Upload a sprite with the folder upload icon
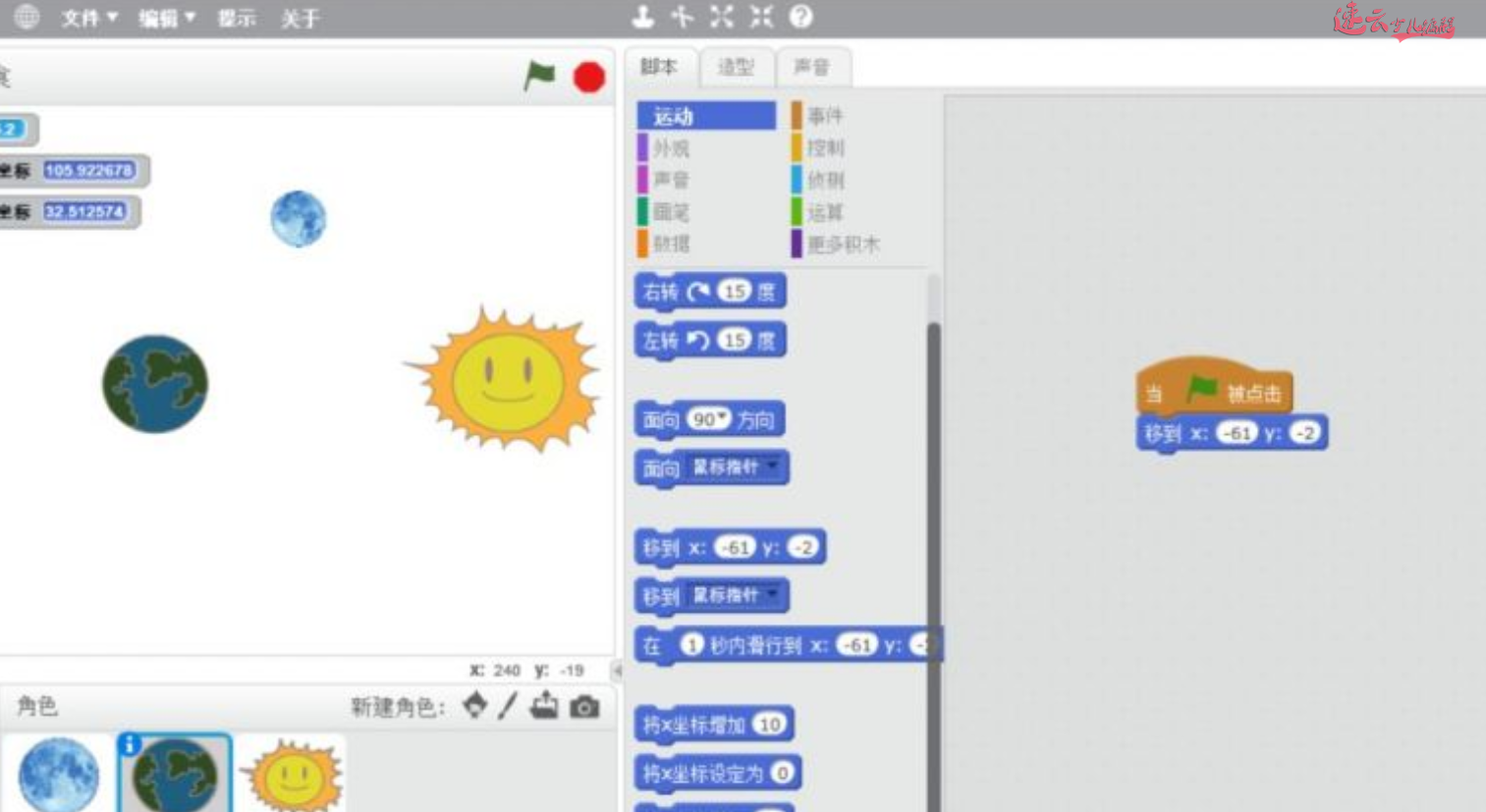Screen dimensions: 1486x812 point(544,705)
